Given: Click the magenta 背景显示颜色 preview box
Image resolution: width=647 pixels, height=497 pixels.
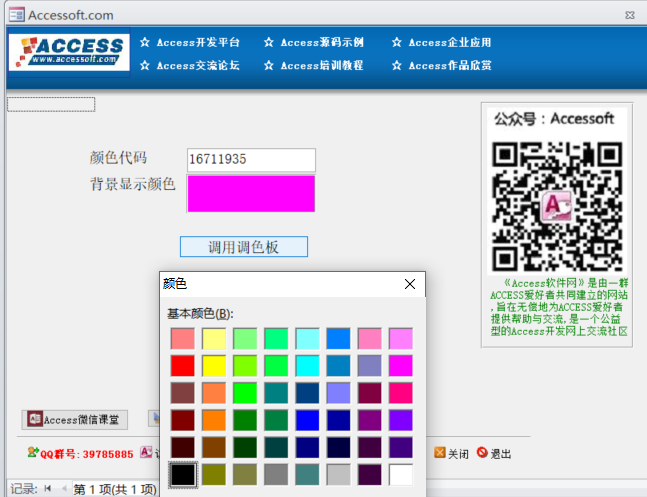Looking at the screenshot, I should [x=251, y=194].
